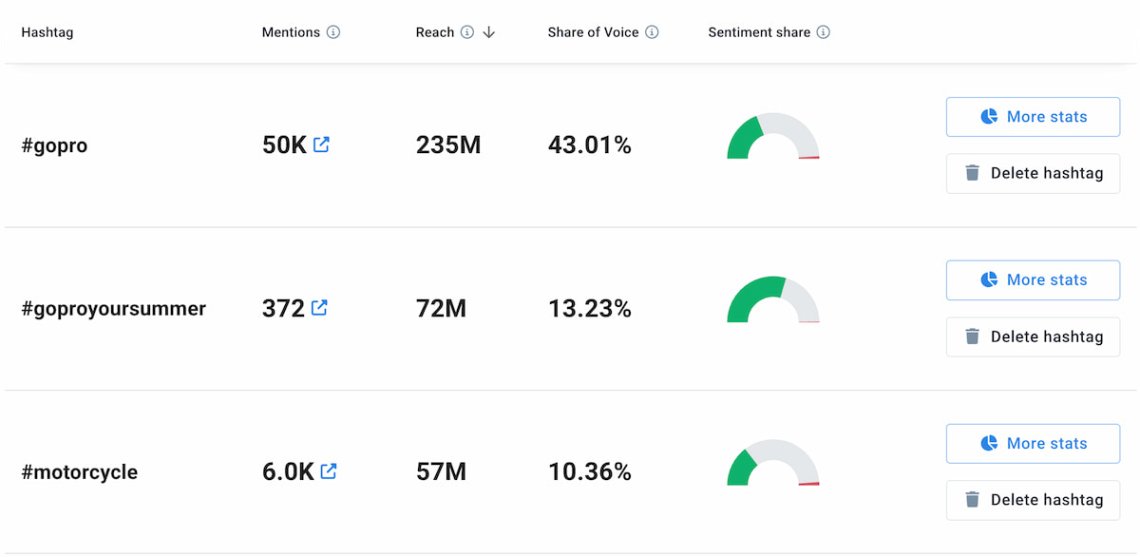Click the Hashtag column header
Image resolution: width=1140 pixels, height=557 pixels.
(47, 33)
